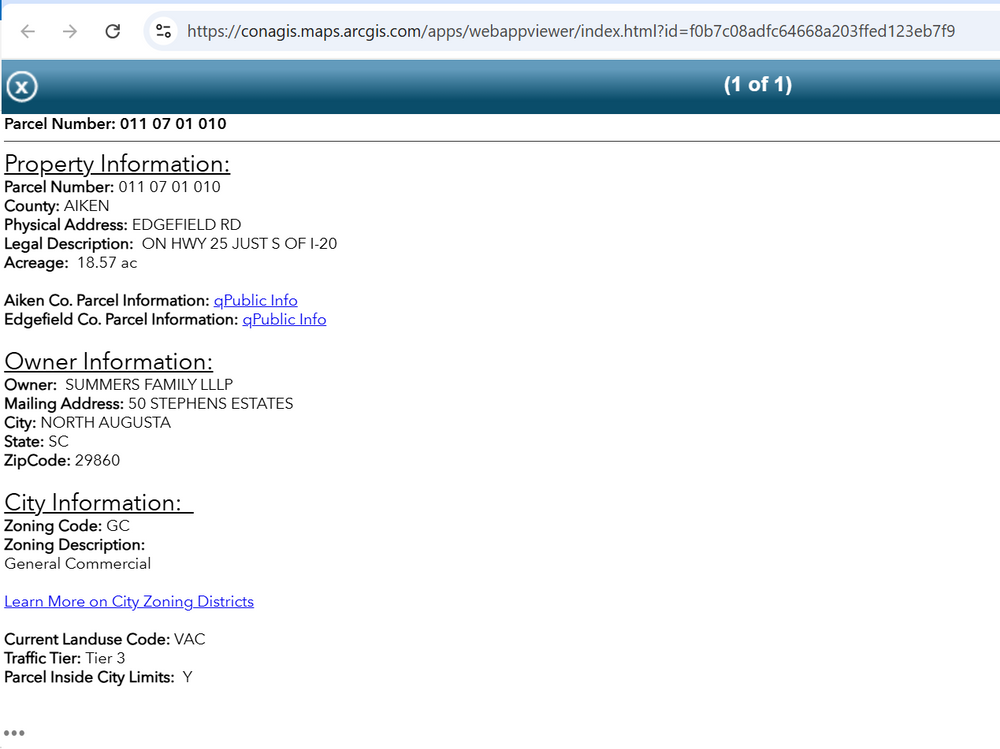Image resolution: width=1000 pixels, height=749 pixels.
Task: Click the General Commercial zoning description
Action: coord(78,564)
